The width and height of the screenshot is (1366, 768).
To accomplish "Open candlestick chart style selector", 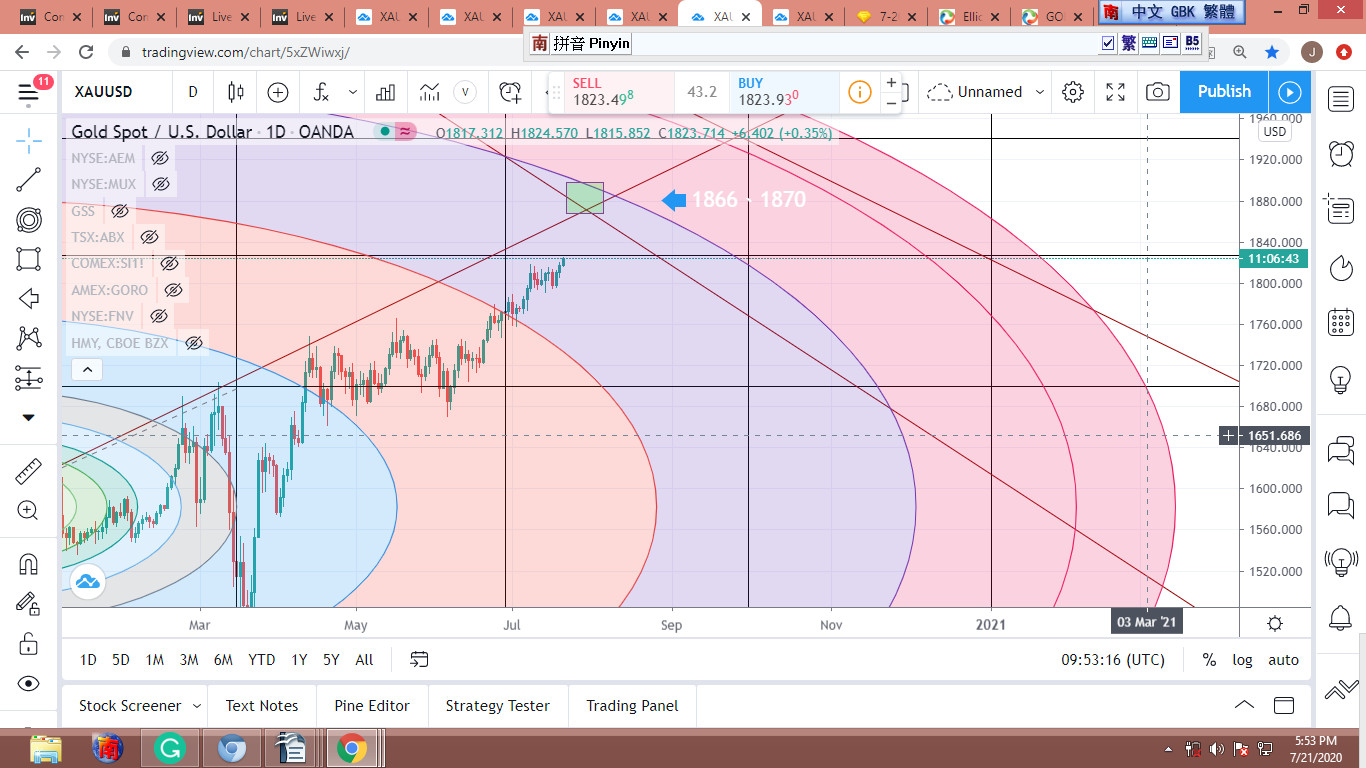I will (236, 92).
